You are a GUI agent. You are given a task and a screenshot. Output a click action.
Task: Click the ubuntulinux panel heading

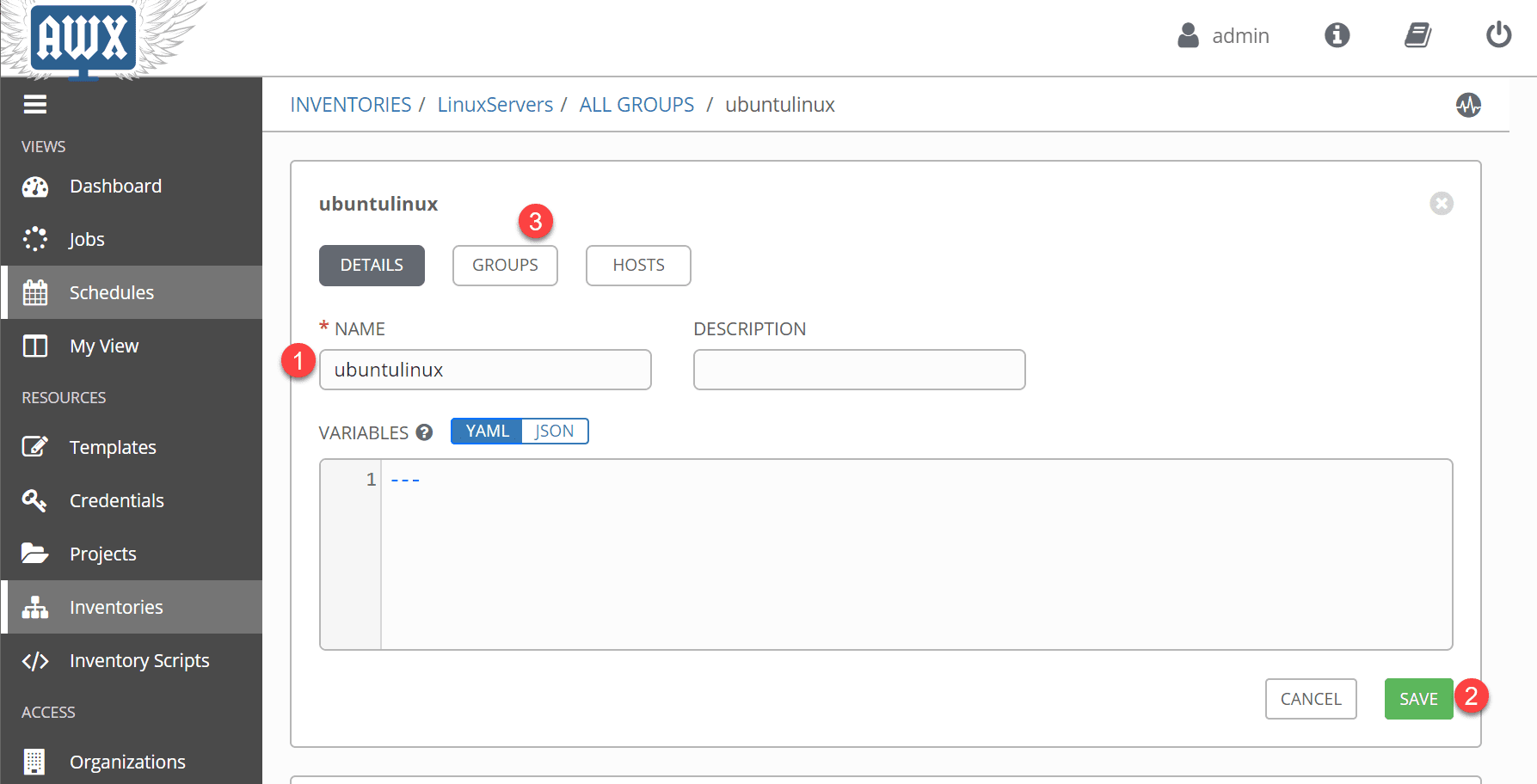[x=378, y=204]
